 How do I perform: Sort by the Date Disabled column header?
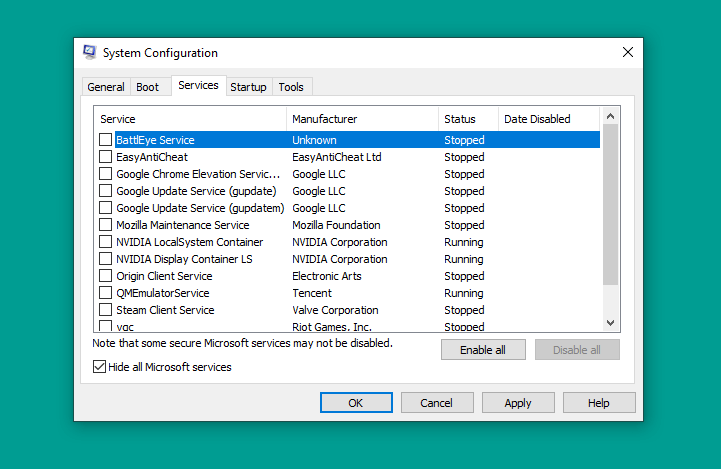tap(549, 119)
